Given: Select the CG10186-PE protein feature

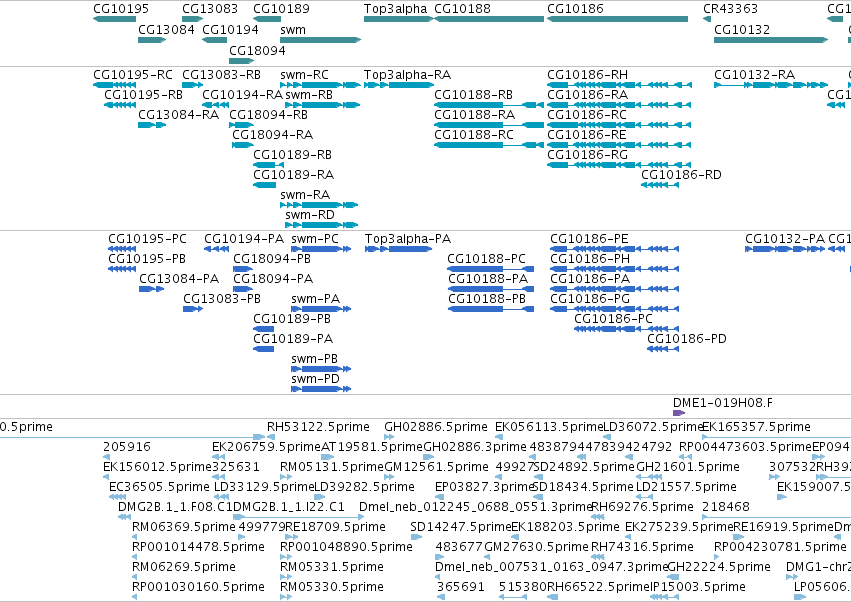Looking at the screenshot, I should coord(614,249).
